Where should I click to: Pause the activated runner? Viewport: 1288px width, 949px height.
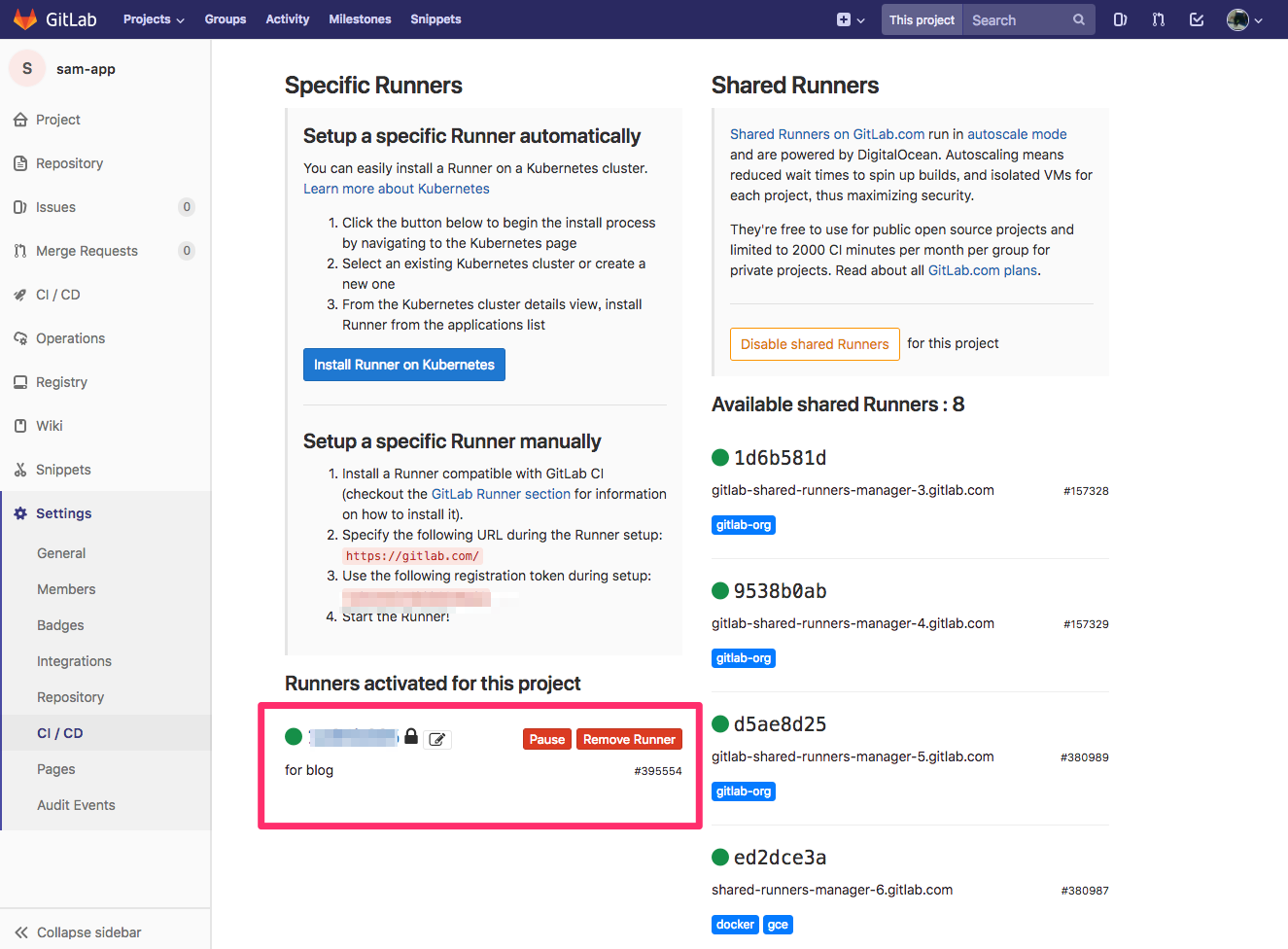point(546,739)
